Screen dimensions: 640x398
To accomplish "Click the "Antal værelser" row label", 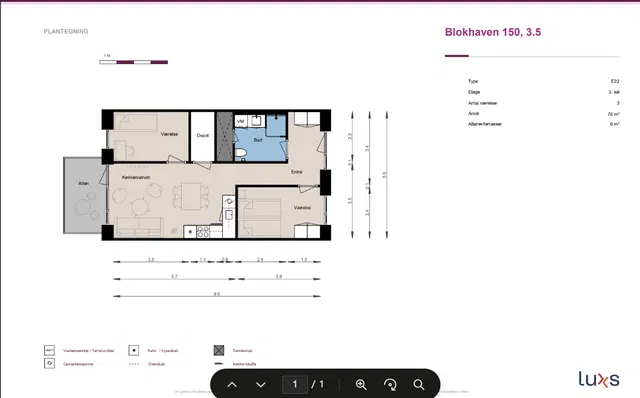I will (x=482, y=103).
